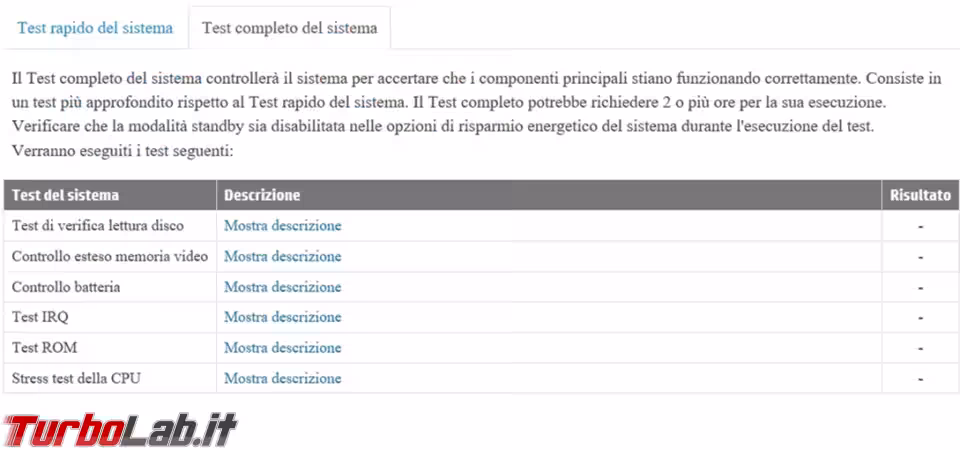
Task: Click the result dash for Test di verifica lettura disco
Action: coord(920,226)
